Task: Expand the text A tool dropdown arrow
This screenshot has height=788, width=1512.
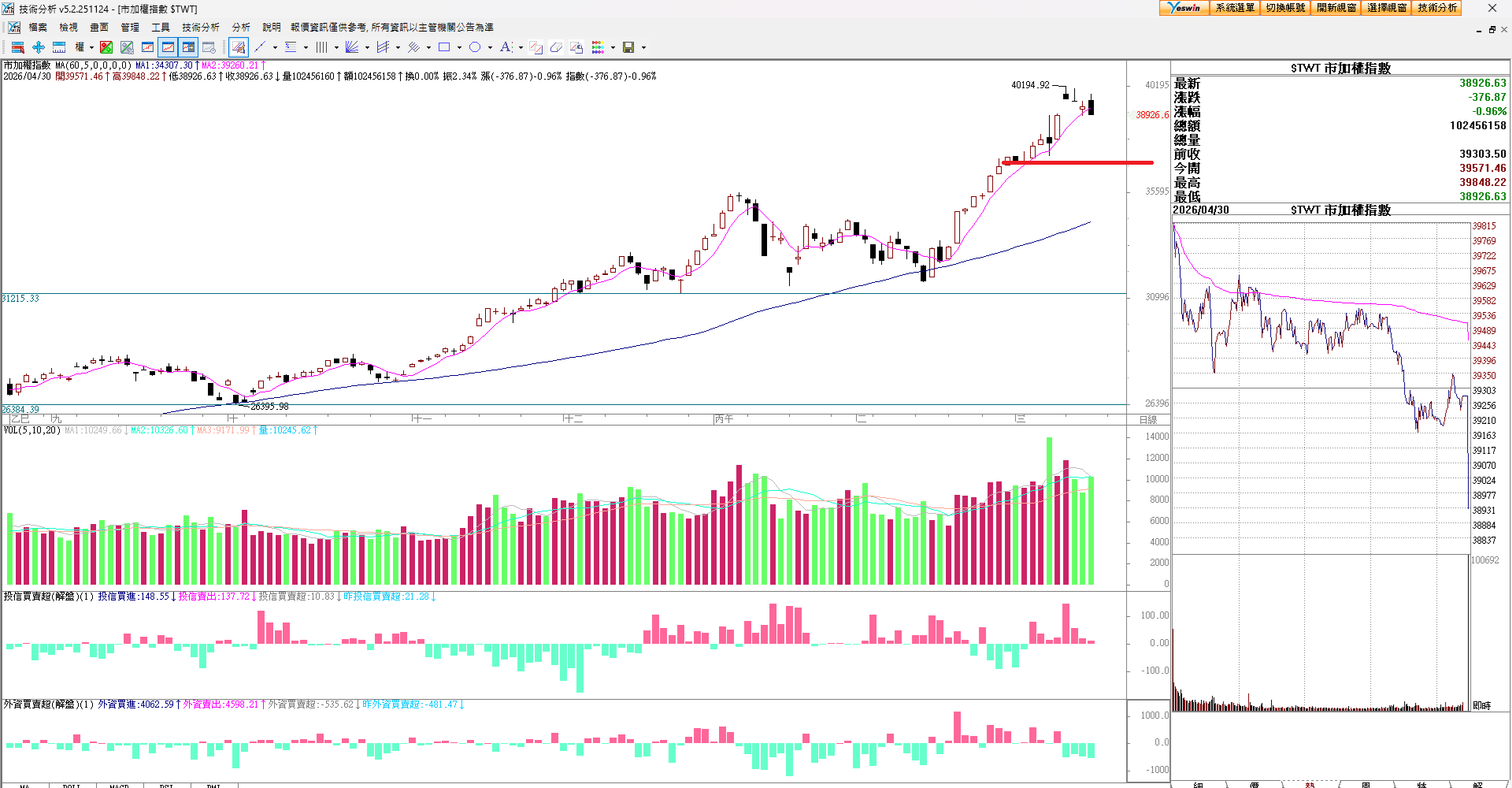Action: coord(521,47)
